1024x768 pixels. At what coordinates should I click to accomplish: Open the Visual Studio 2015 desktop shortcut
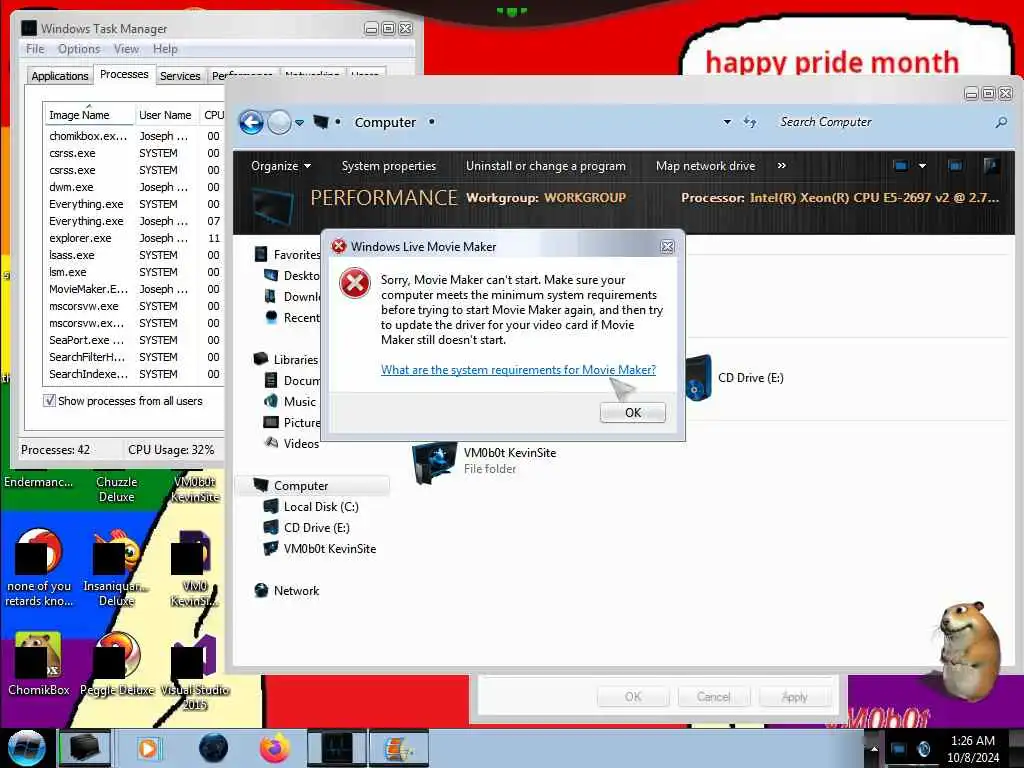click(195, 671)
